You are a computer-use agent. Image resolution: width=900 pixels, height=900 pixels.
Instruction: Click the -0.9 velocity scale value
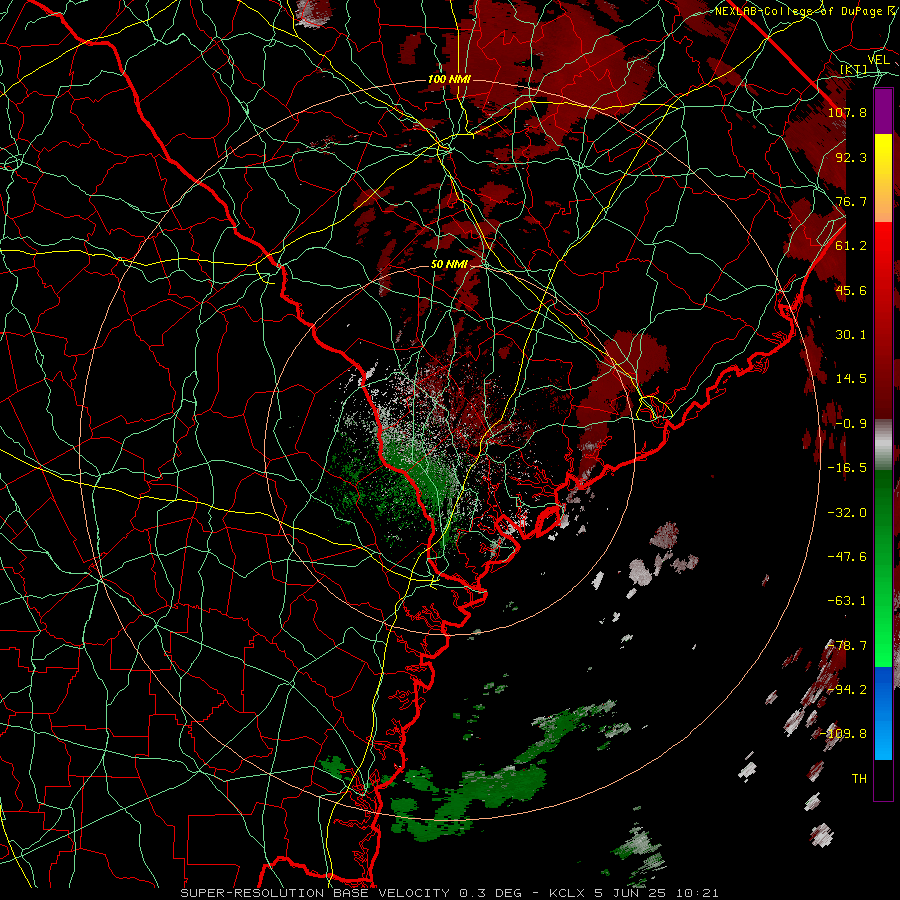click(x=851, y=424)
